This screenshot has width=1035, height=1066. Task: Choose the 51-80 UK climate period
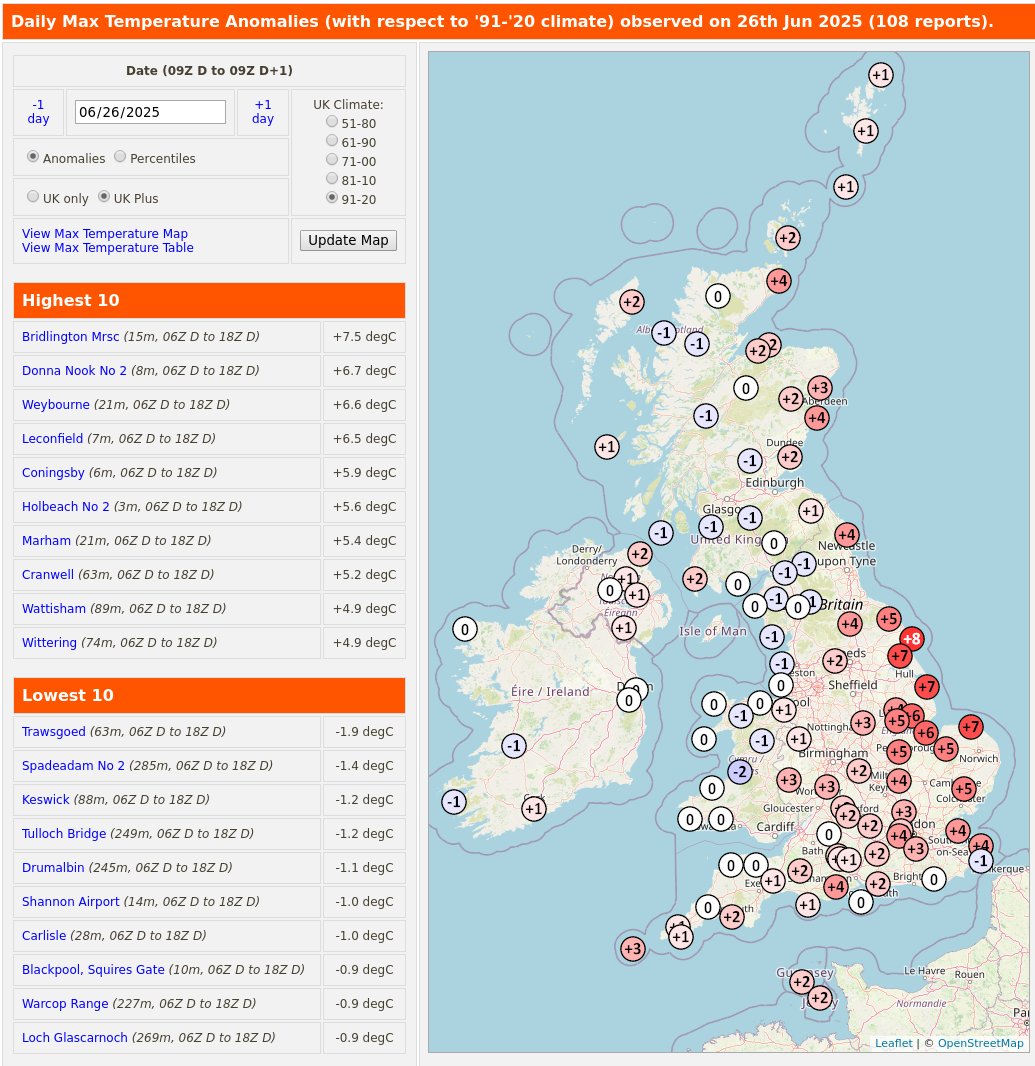coord(332,122)
